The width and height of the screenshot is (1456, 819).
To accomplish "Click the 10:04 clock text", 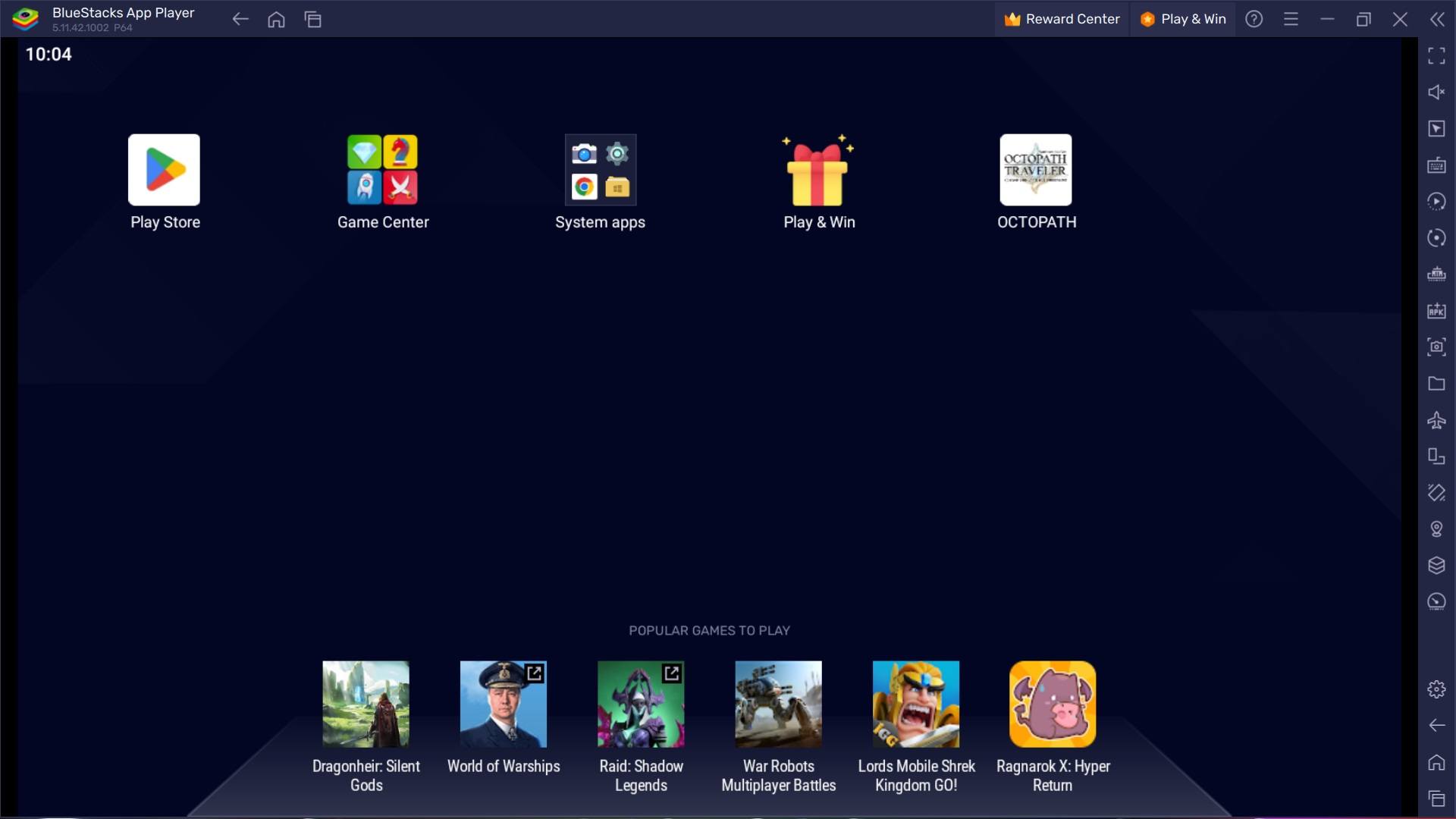I will pyautogui.click(x=49, y=55).
